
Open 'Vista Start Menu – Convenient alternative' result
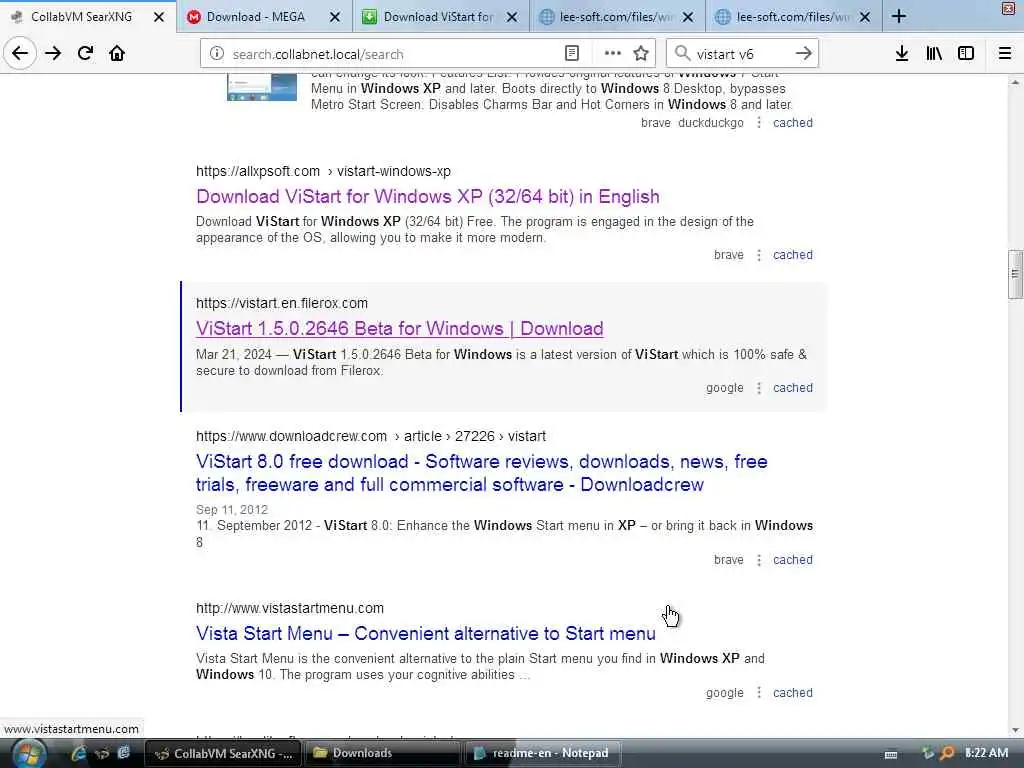(426, 633)
